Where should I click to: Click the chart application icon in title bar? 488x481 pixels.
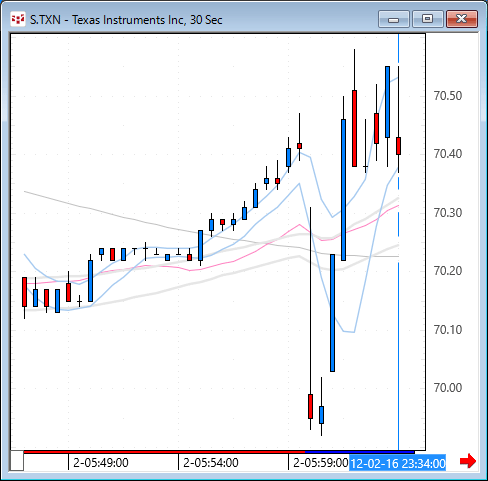coord(18,19)
